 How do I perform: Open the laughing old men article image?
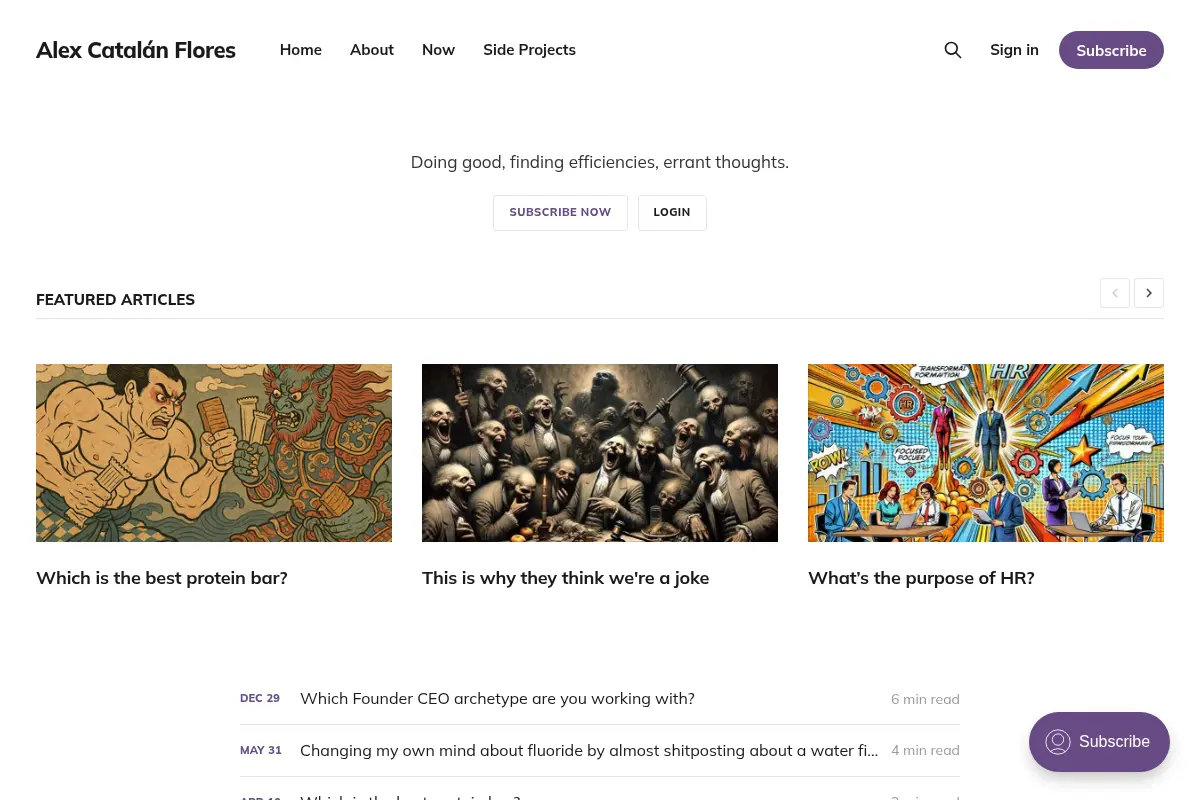600,453
